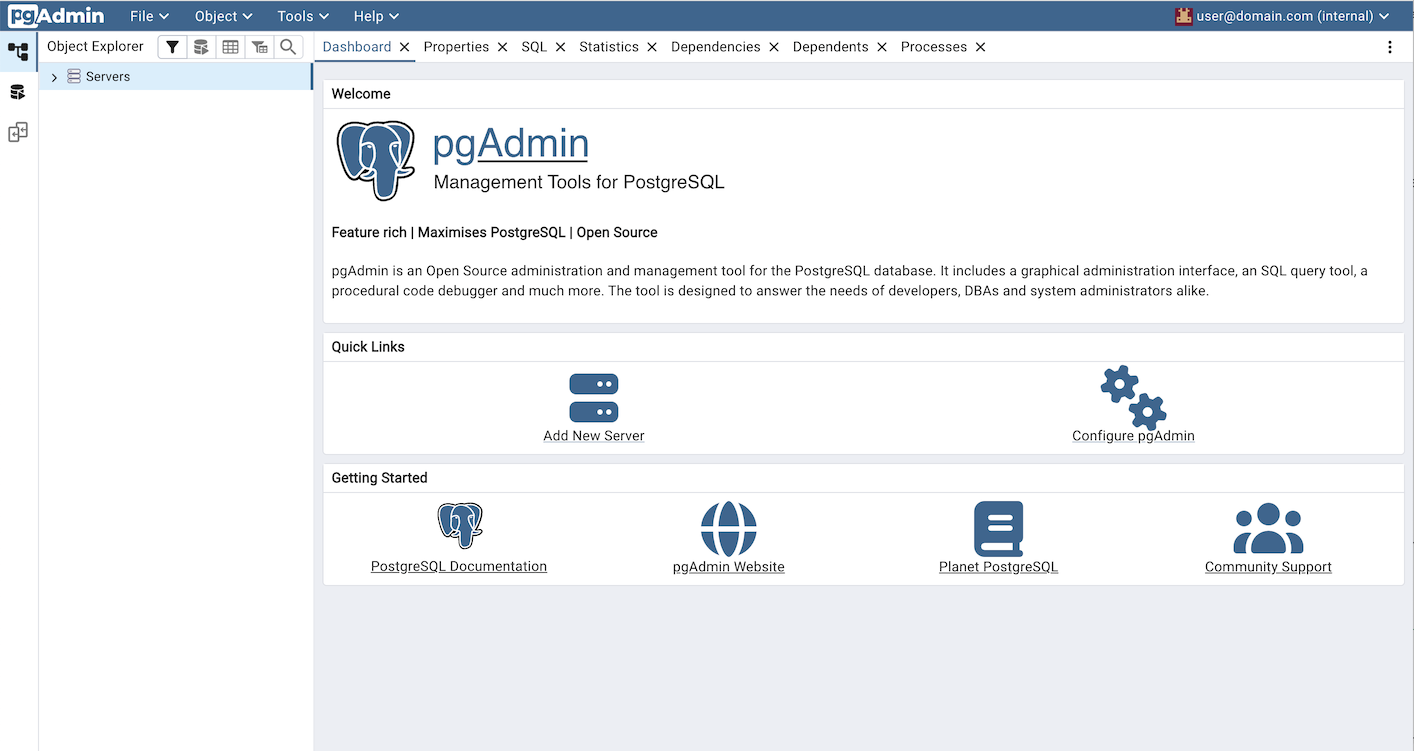The width and height of the screenshot is (1414, 751).
Task: Click the PostgreSQL Documentation elephant icon
Action: point(459,525)
